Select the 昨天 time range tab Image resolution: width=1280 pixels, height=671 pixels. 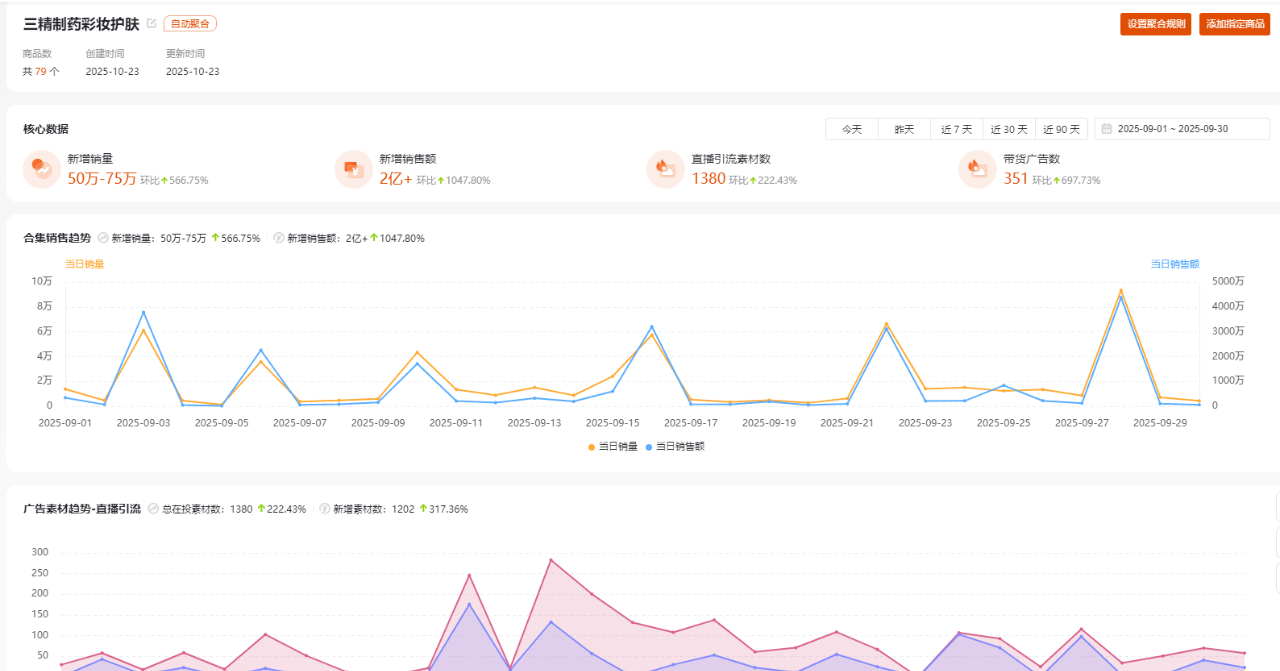[x=904, y=129]
